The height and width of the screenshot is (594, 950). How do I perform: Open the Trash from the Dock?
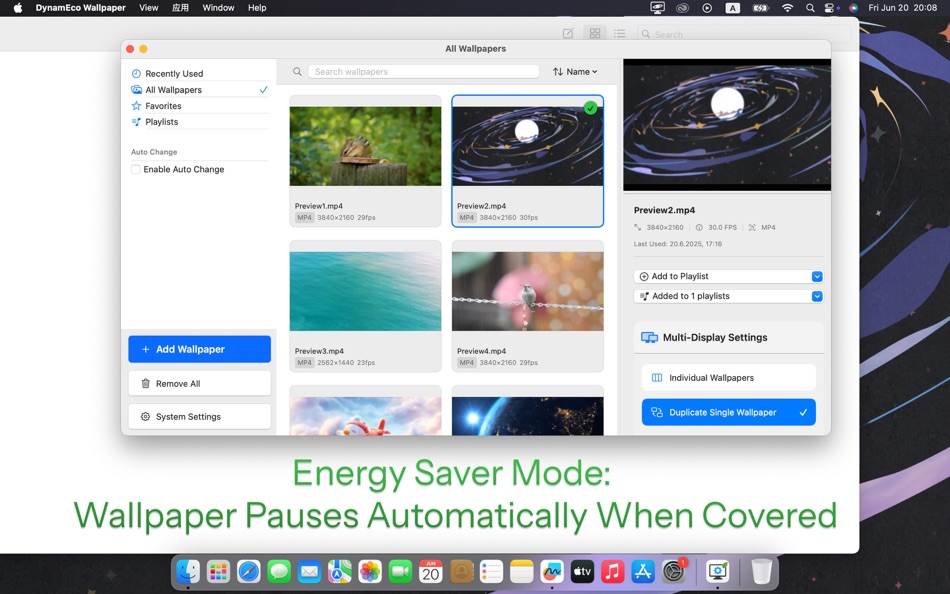761,571
